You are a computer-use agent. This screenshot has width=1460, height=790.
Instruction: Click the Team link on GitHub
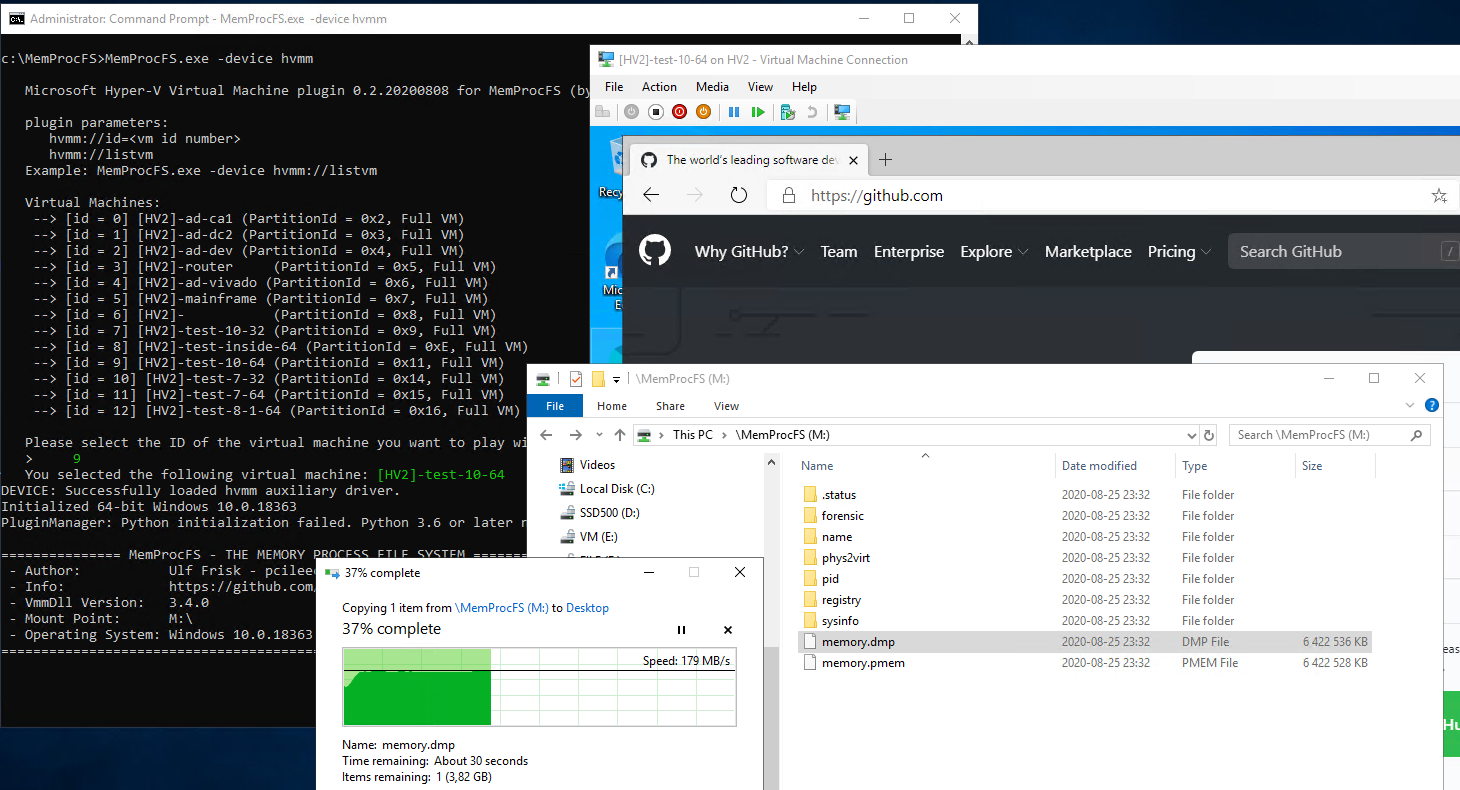click(x=839, y=252)
